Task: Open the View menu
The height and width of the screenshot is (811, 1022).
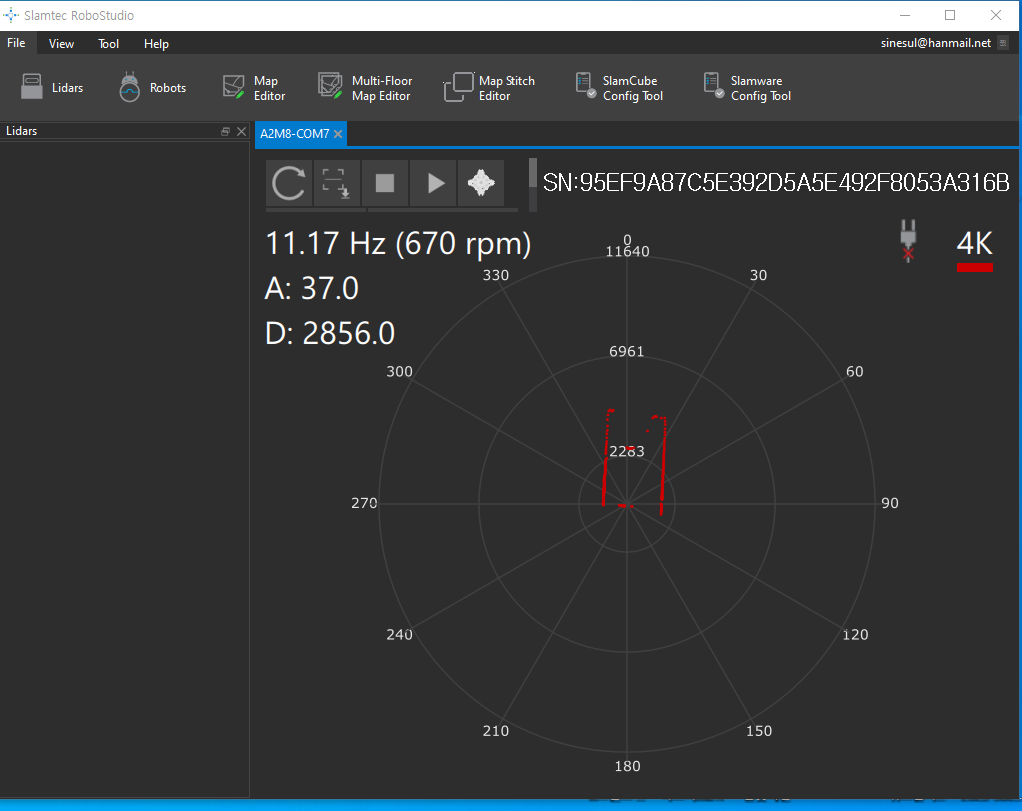Action: tap(61, 44)
